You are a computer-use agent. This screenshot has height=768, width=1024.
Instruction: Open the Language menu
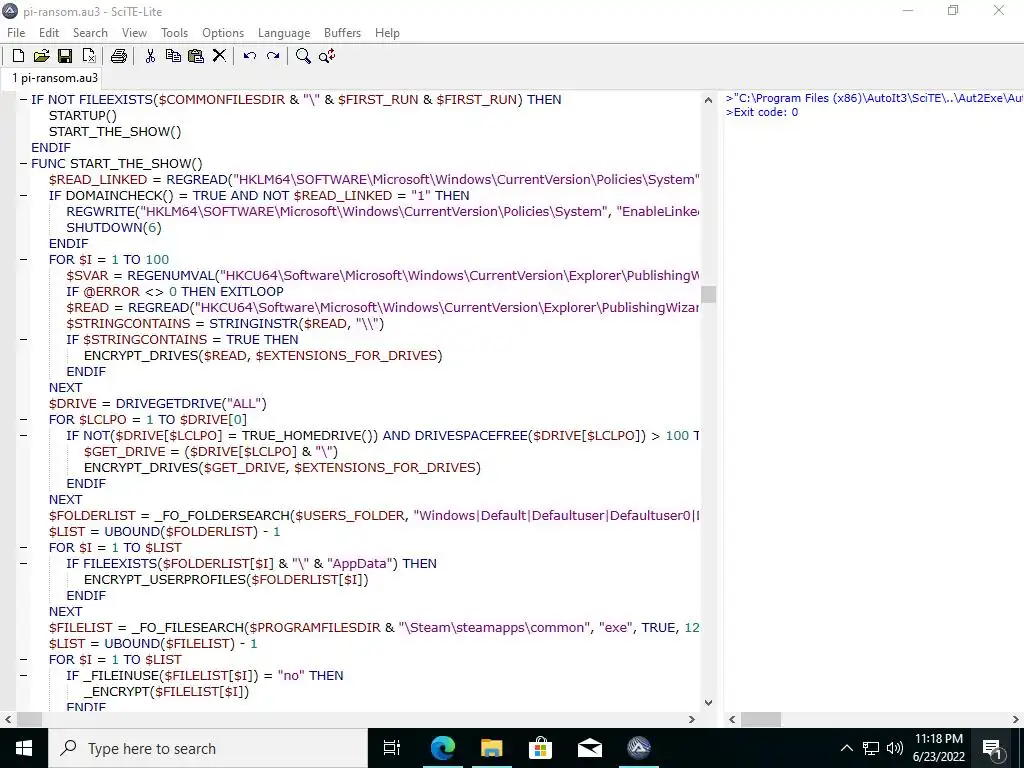pos(284,33)
